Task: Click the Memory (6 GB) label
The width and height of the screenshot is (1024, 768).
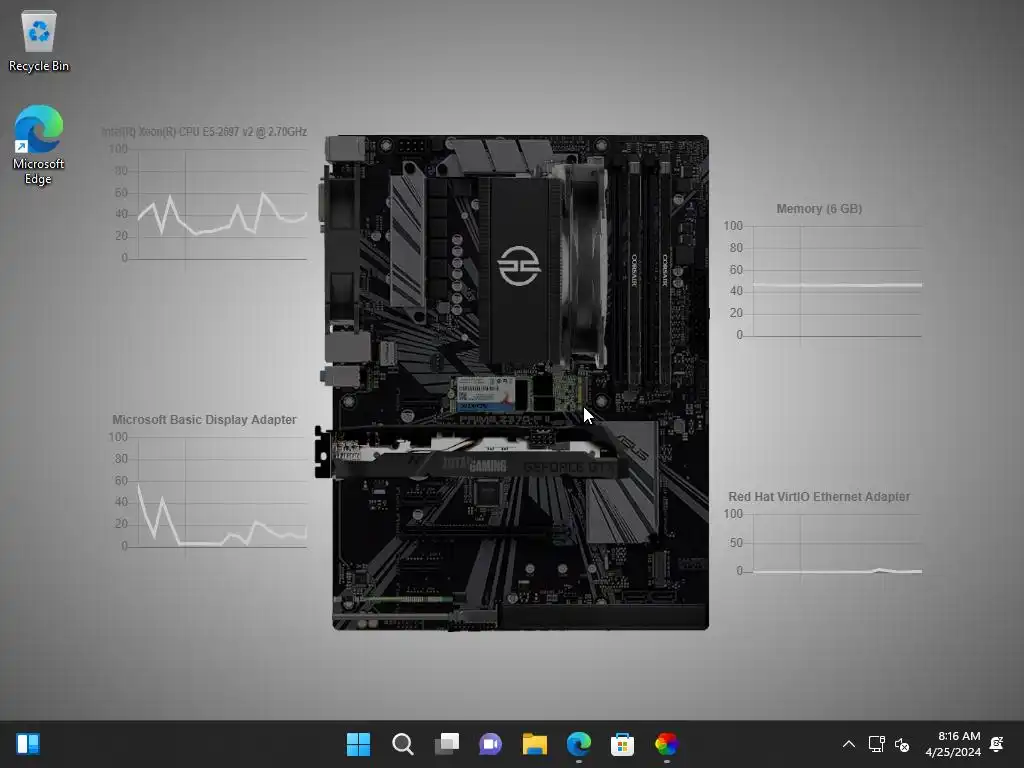Action: click(x=819, y=209)
